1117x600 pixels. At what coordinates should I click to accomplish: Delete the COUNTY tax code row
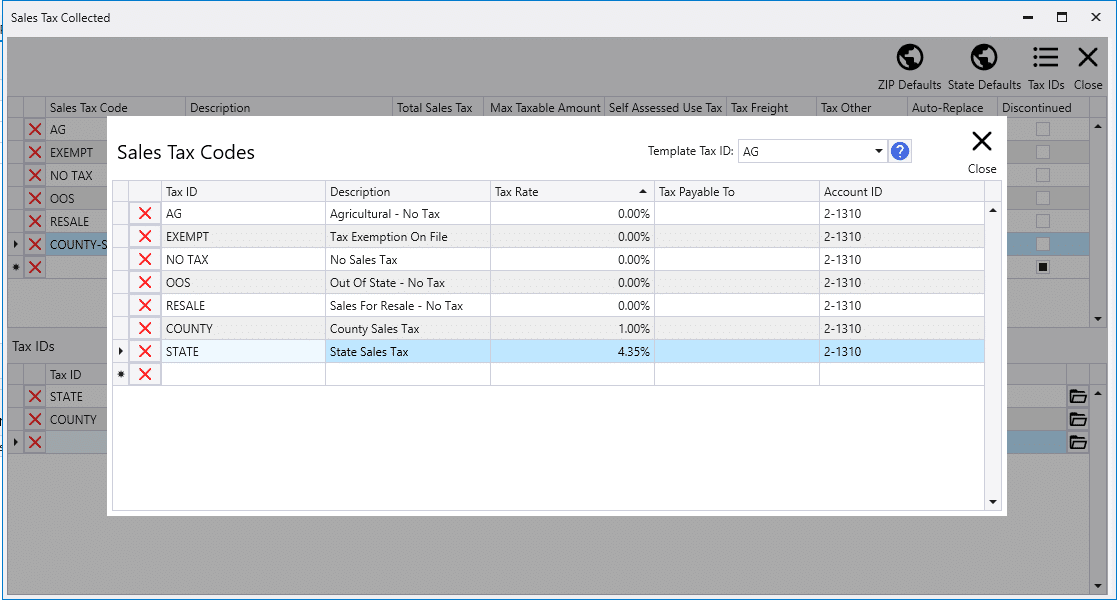[x=143, y=328]
